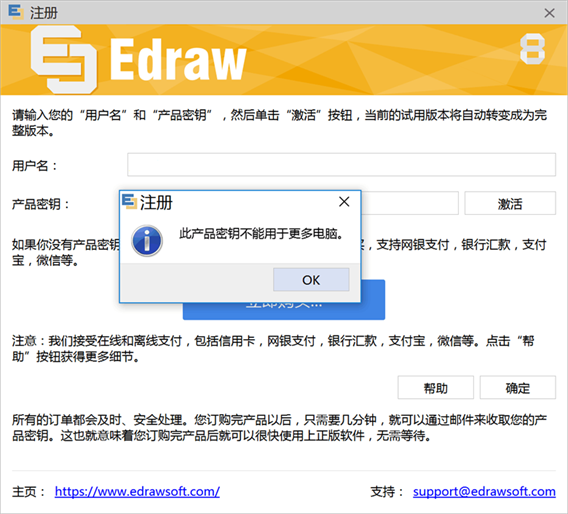Click the support@edrawsoft.com email link

pos(484,492)
